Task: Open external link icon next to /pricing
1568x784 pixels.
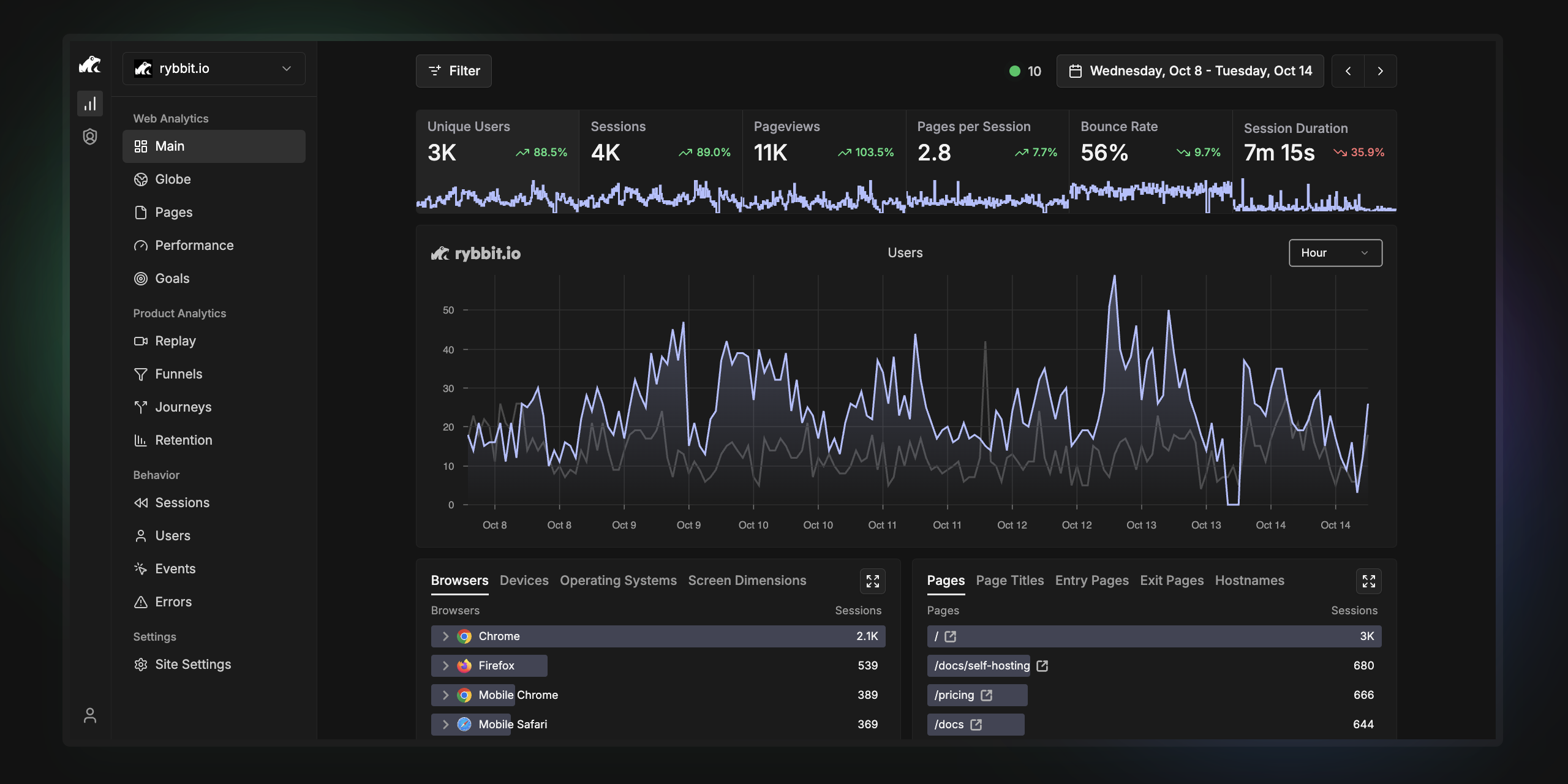Action: click(x=986, y=695)
